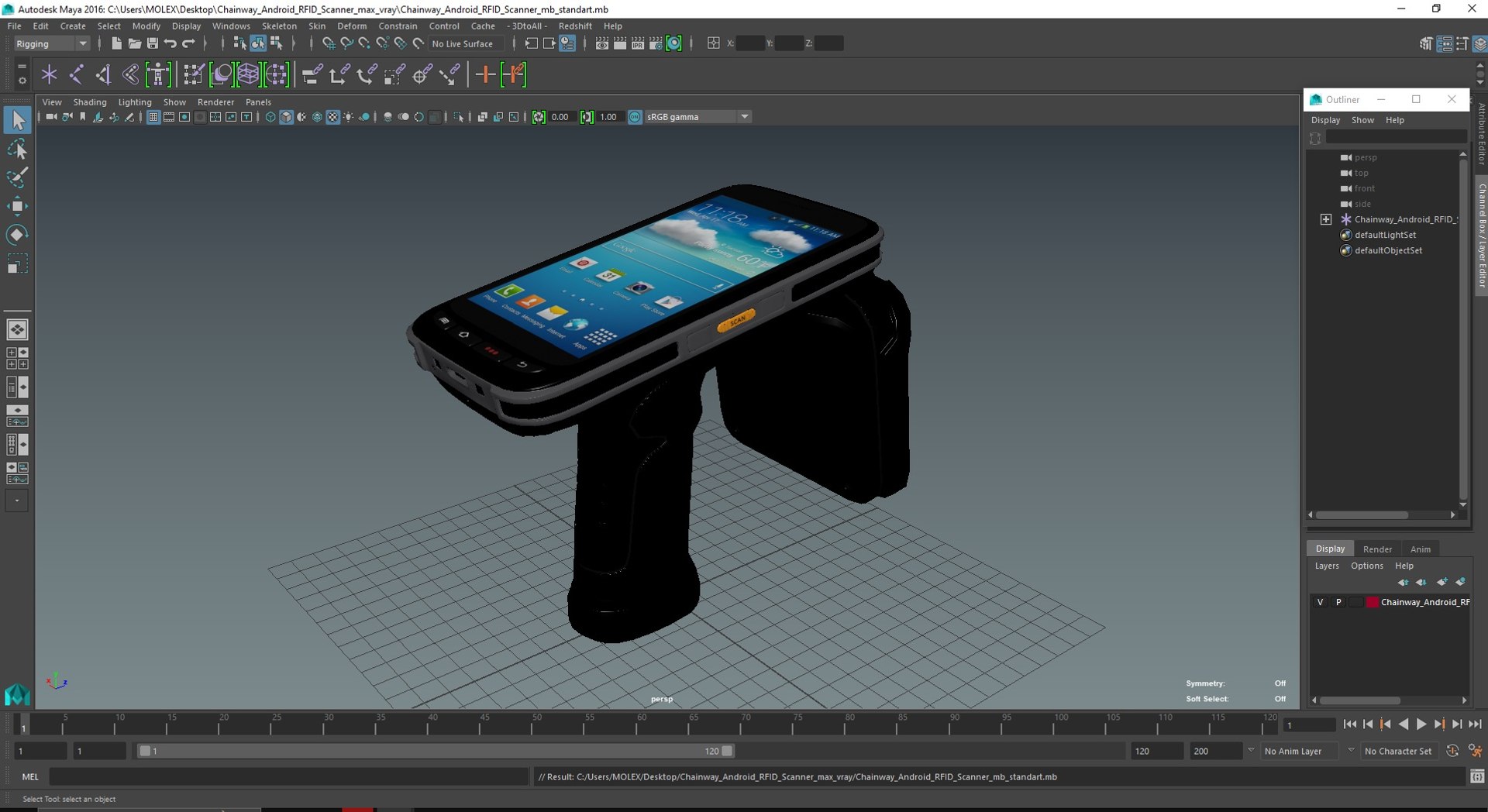Open the Rigging menu set dropdown
Viewport: 1488px width, 812px height.
[x=51, y=43]
